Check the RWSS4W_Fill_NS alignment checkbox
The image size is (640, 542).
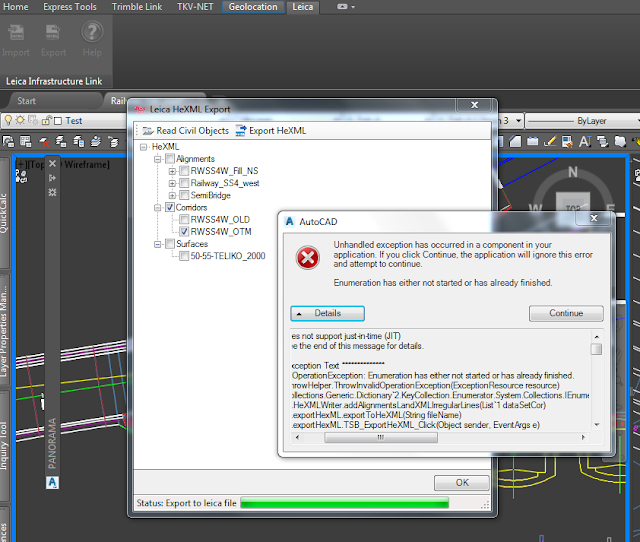coord(184,171)
